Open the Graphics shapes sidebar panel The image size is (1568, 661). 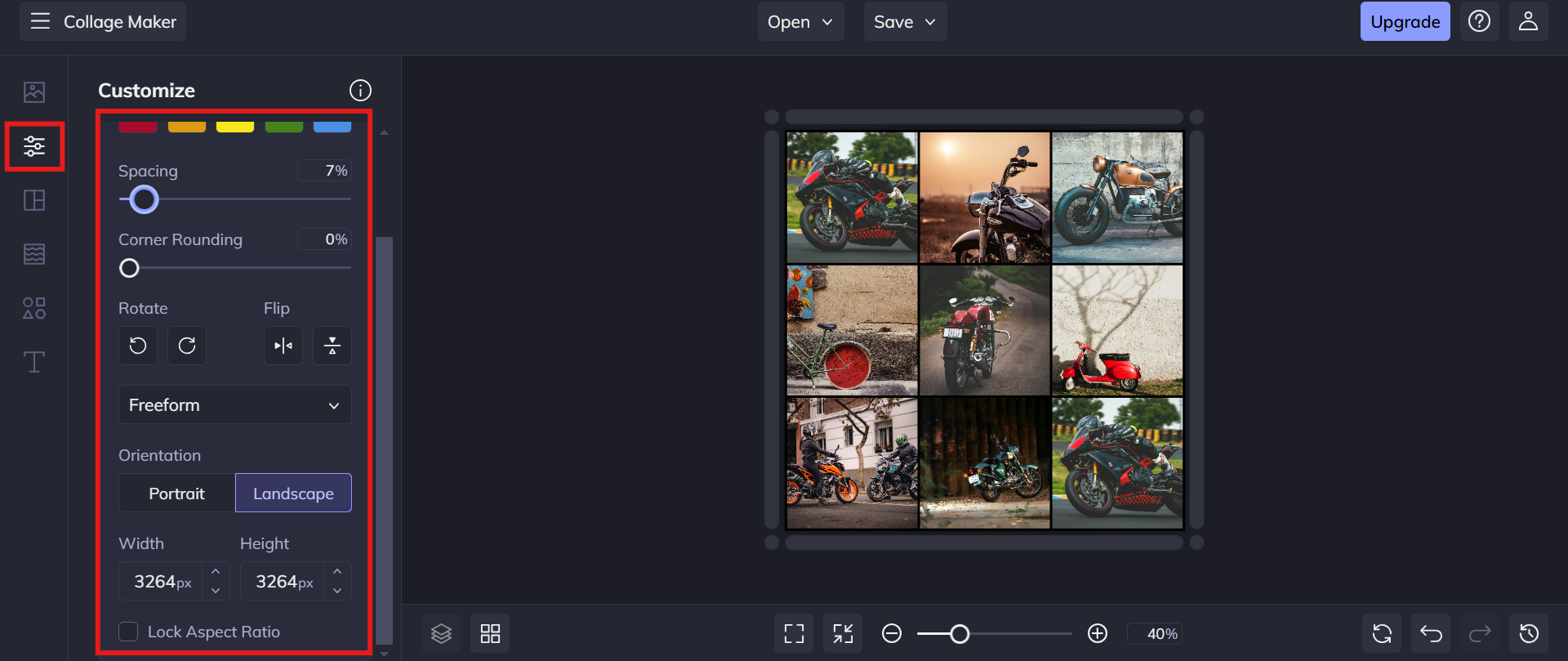point(34,308)
